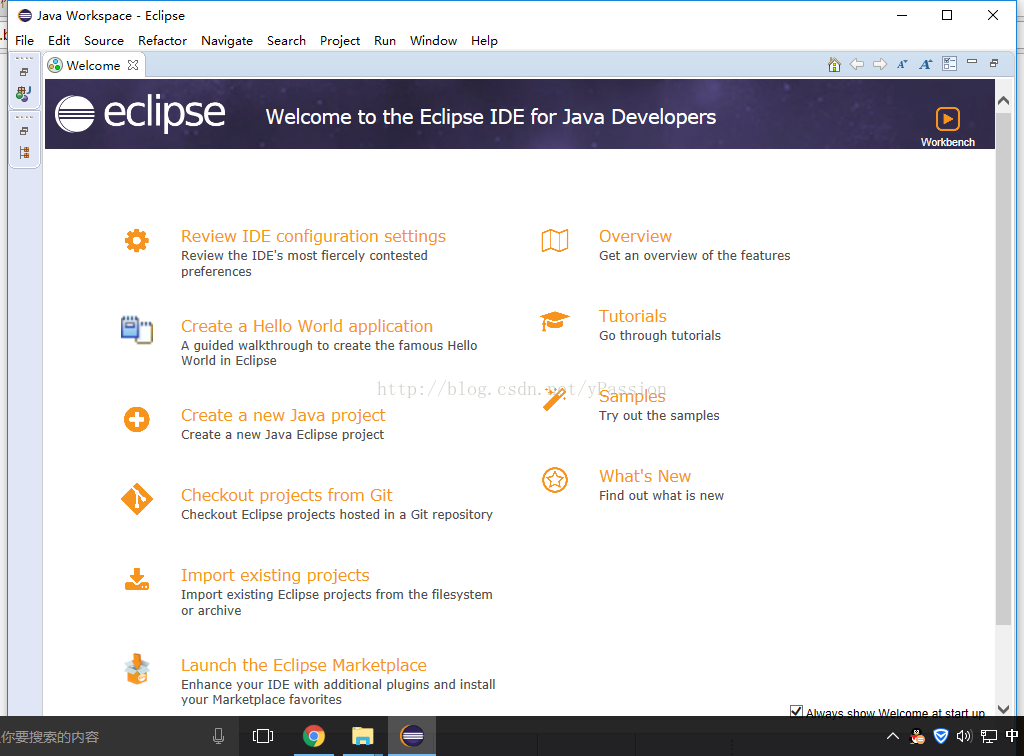Open Checkout projects from Git link
The image size is (1024, 756).
(286, 495)
